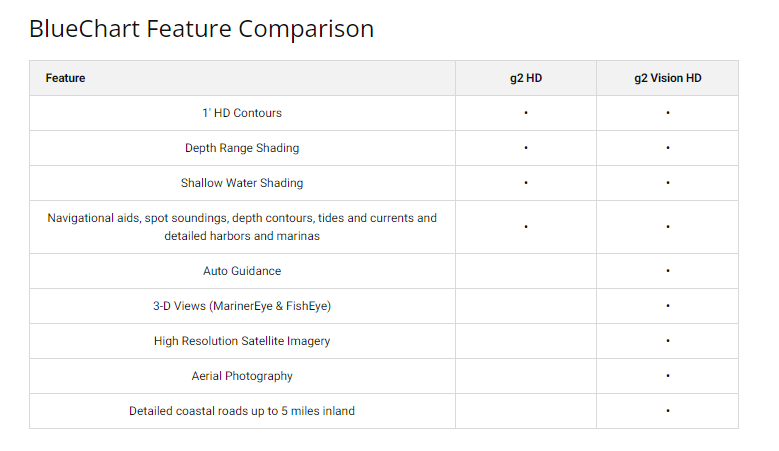This screenshot has width=779, height=451.
Task: Click the g2 HD dot for Shallow Water Shading
Action: (526, 183)
